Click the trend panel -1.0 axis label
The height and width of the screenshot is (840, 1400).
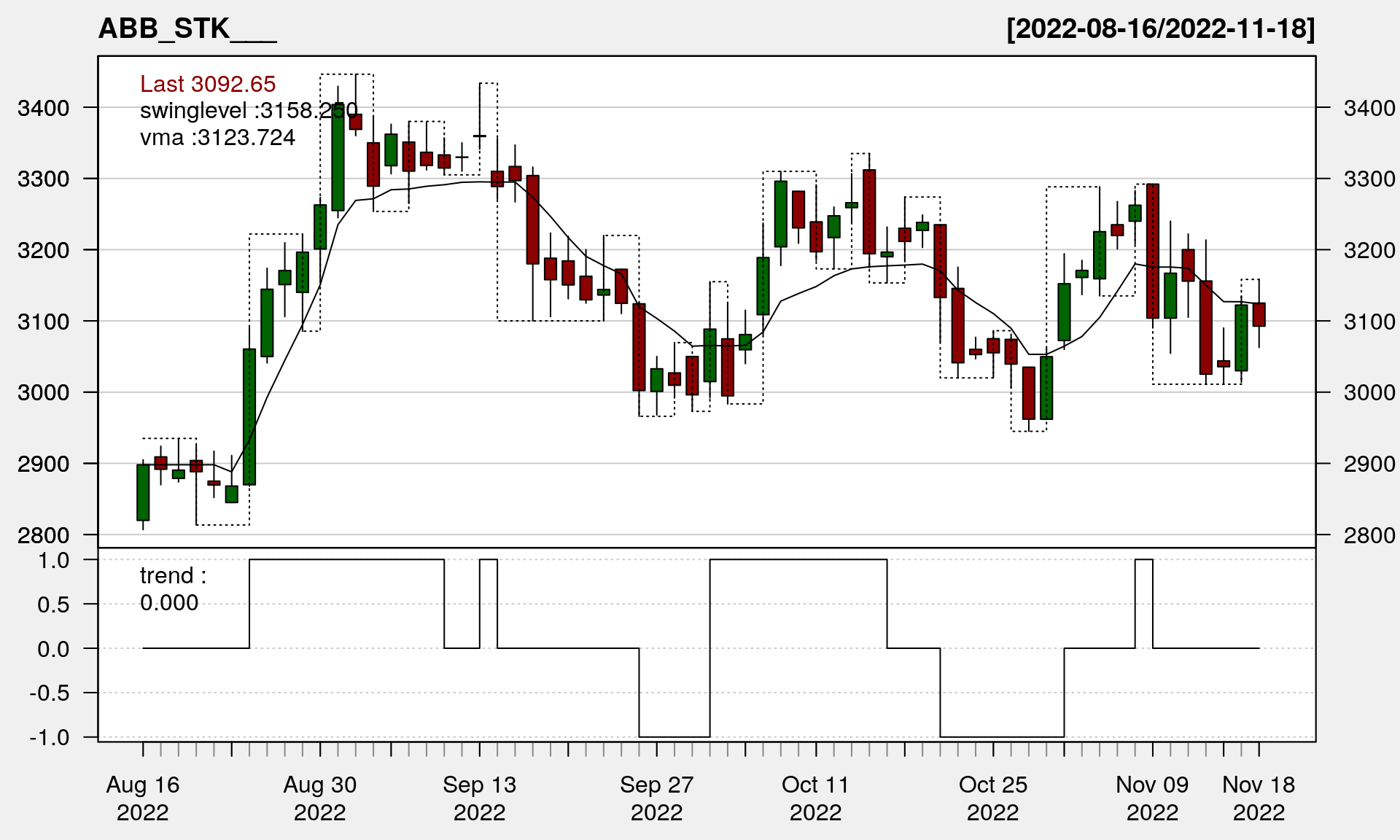tap(50, 738)
